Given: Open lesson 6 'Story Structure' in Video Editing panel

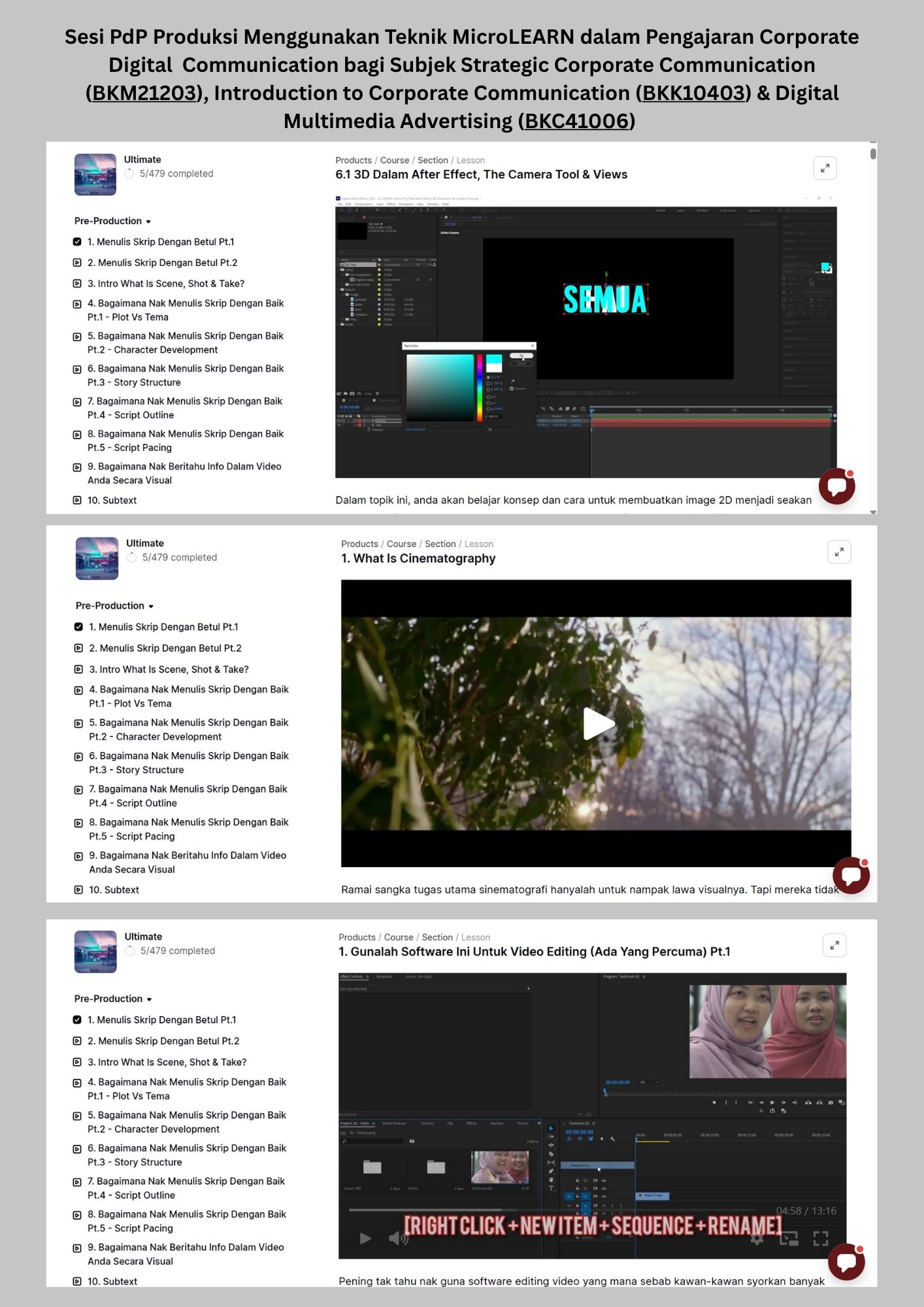Looking at the screenshot, I should pyautogui.click(x=187, y=1155).
